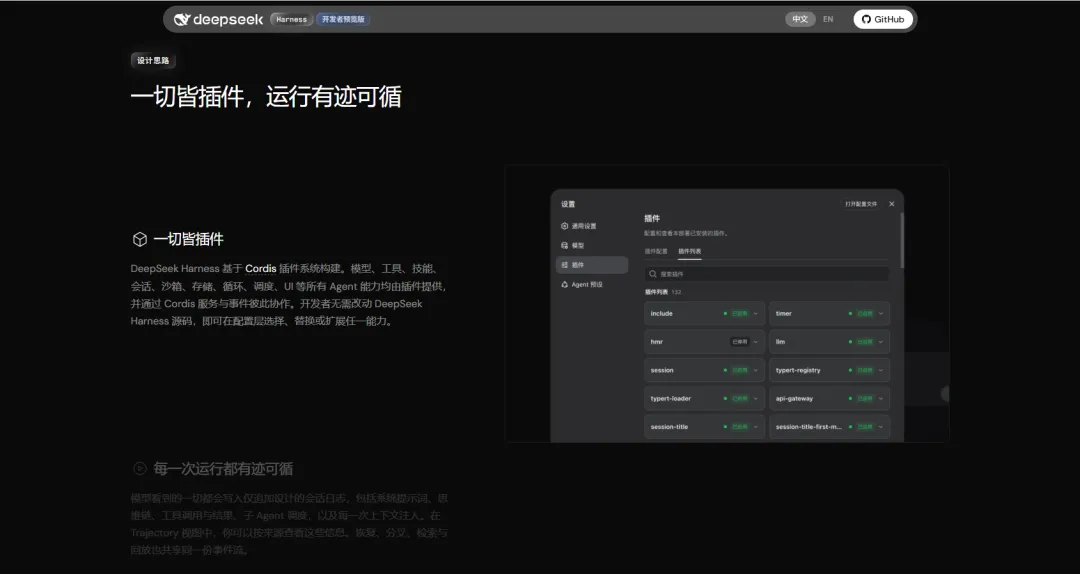Image resolution: width=1080 pixels, height=574 pixels.
Task: Click the 插件 heading in settings dialog
Action: (652, 218)
